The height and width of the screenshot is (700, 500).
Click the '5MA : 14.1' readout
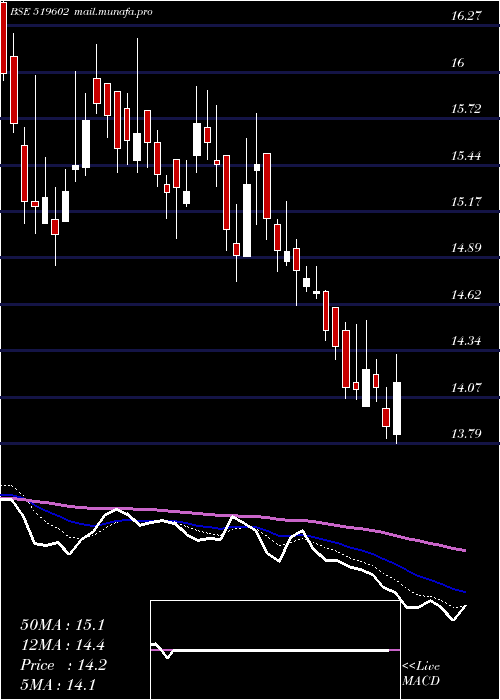(58, 685)
